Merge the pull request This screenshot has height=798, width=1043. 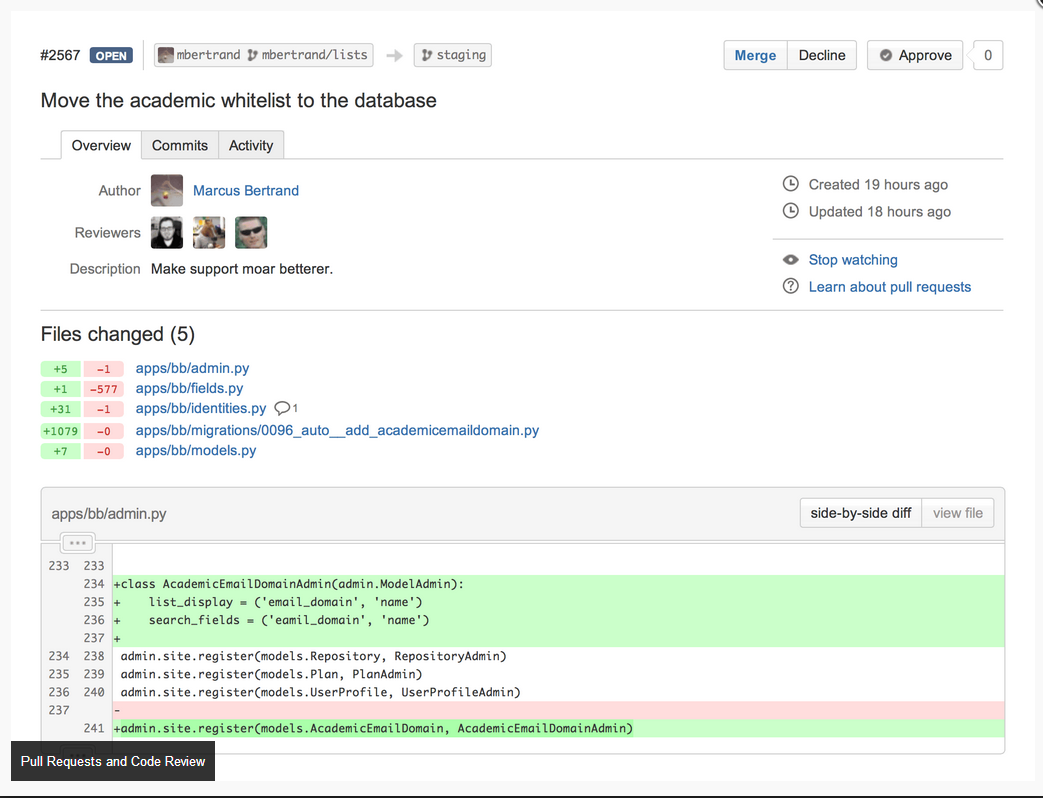(x=755, y=55)
